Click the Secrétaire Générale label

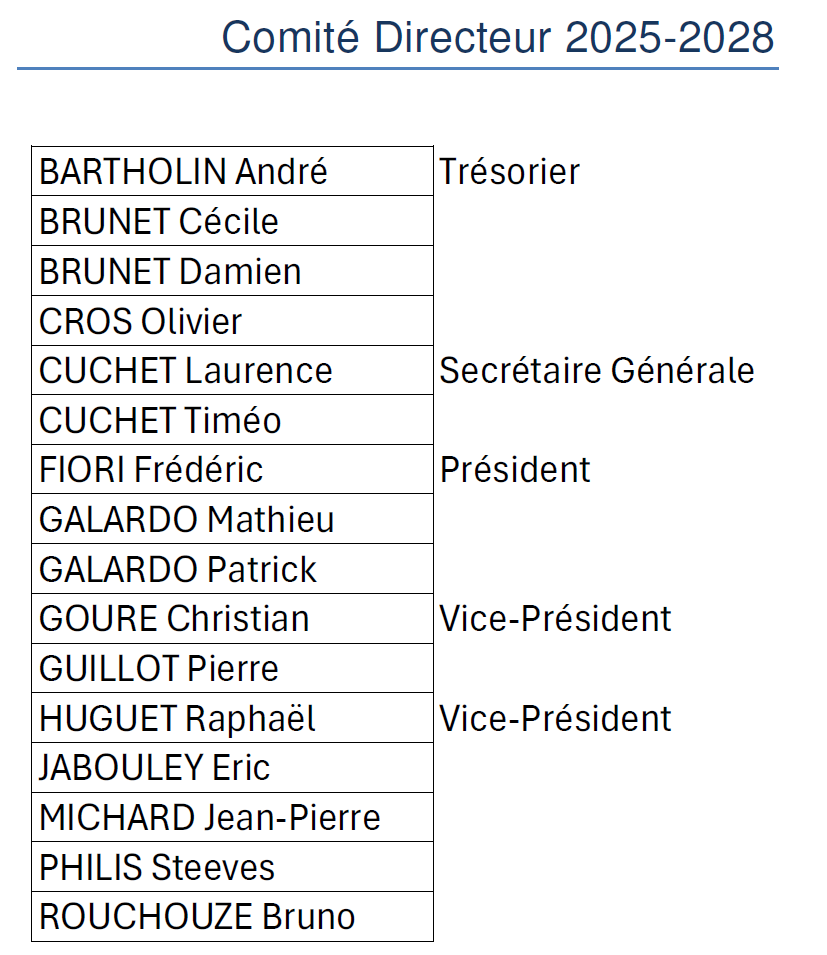[597, 370]
